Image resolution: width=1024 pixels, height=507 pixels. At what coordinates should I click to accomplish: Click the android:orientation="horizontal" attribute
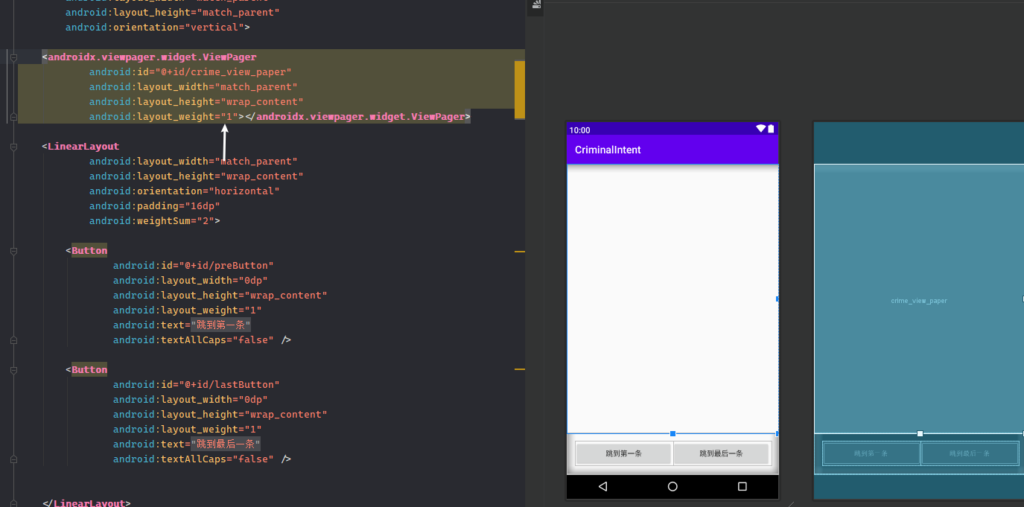pos(184,191)
